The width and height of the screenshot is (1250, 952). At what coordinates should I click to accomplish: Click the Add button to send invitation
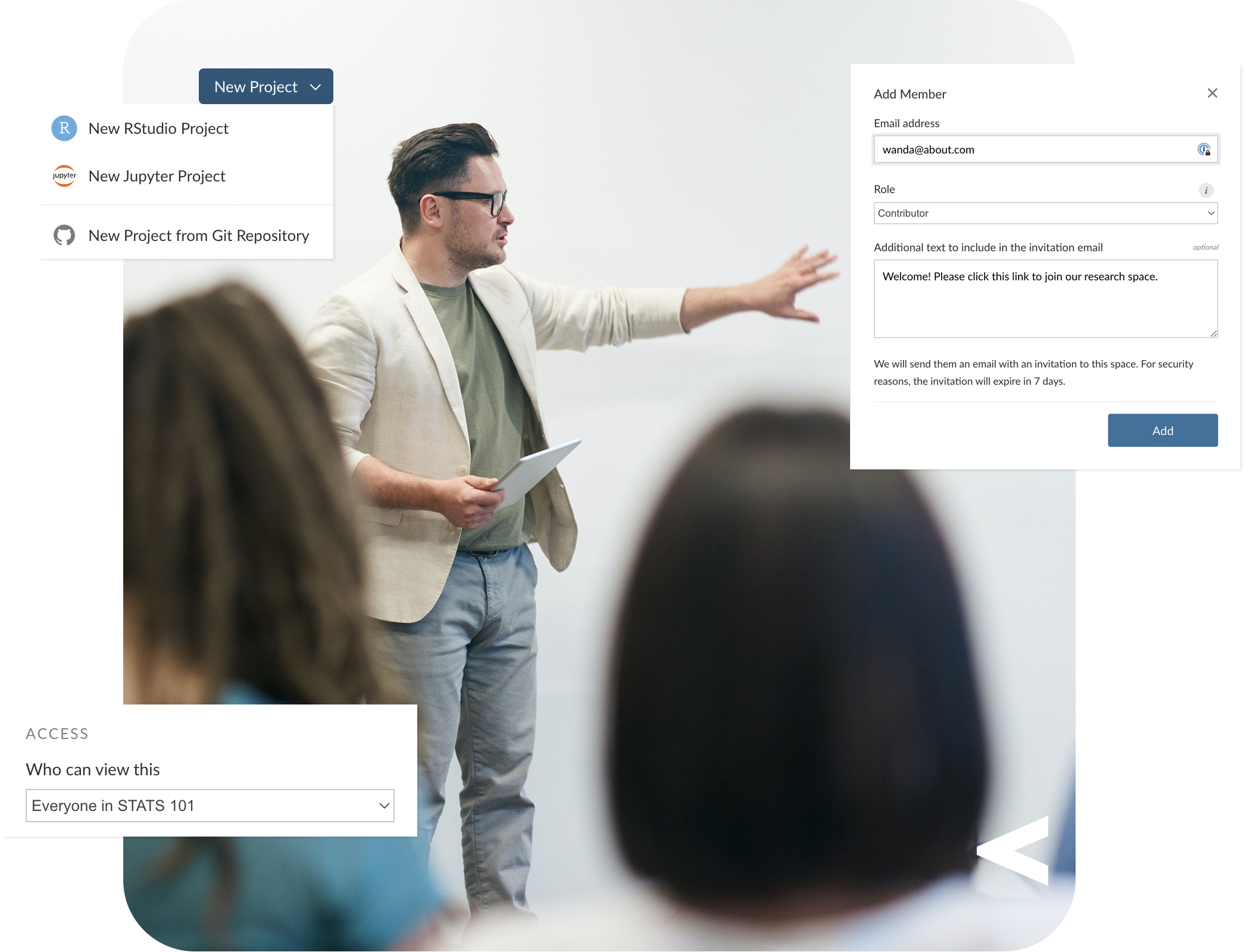1163,430
